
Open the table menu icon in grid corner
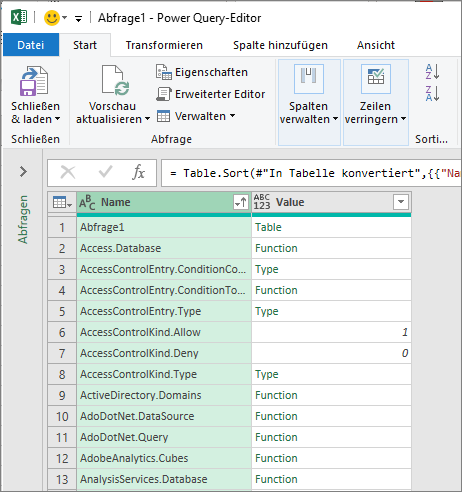(62, 202)
